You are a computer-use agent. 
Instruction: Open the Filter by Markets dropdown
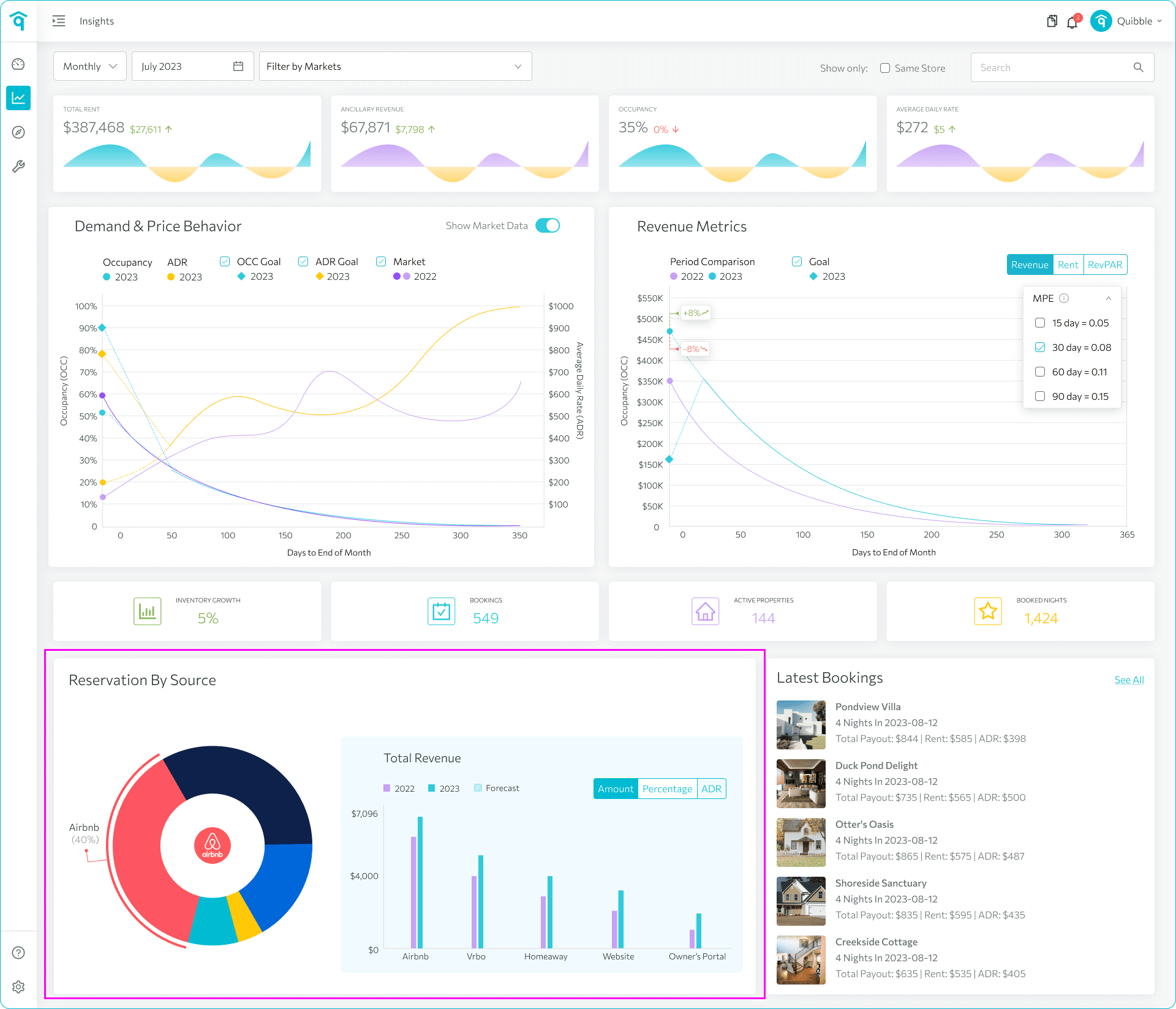pyautogui.click(x=395, y=66)
